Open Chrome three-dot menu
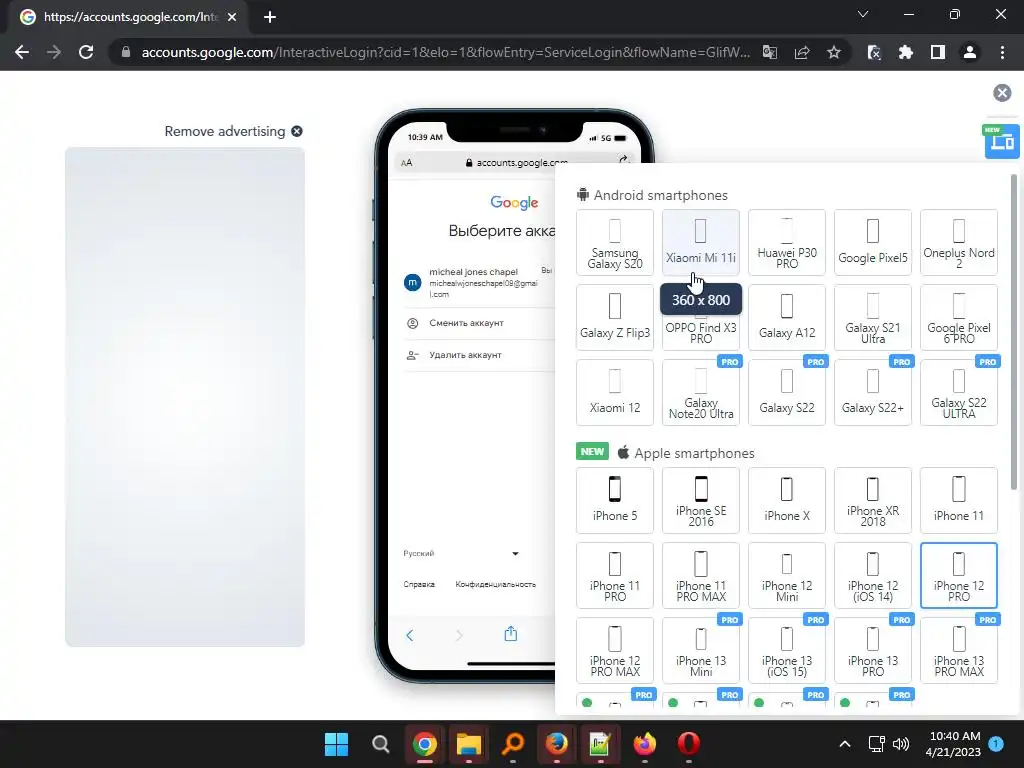 click(1002, 52)
